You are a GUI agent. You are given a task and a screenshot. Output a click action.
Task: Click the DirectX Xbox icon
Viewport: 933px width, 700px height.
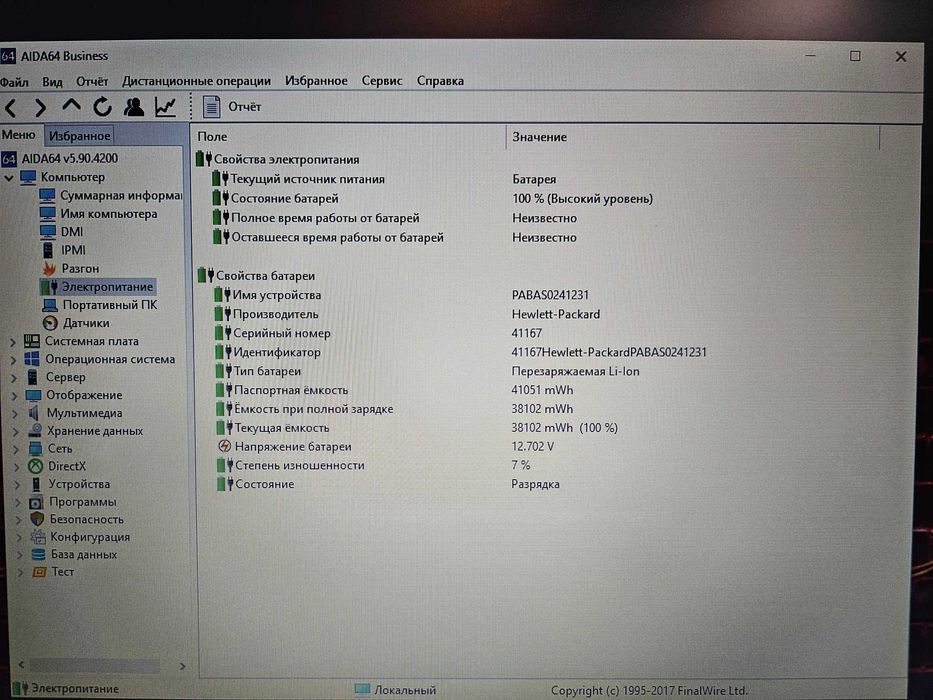click(x=36, y=466)
